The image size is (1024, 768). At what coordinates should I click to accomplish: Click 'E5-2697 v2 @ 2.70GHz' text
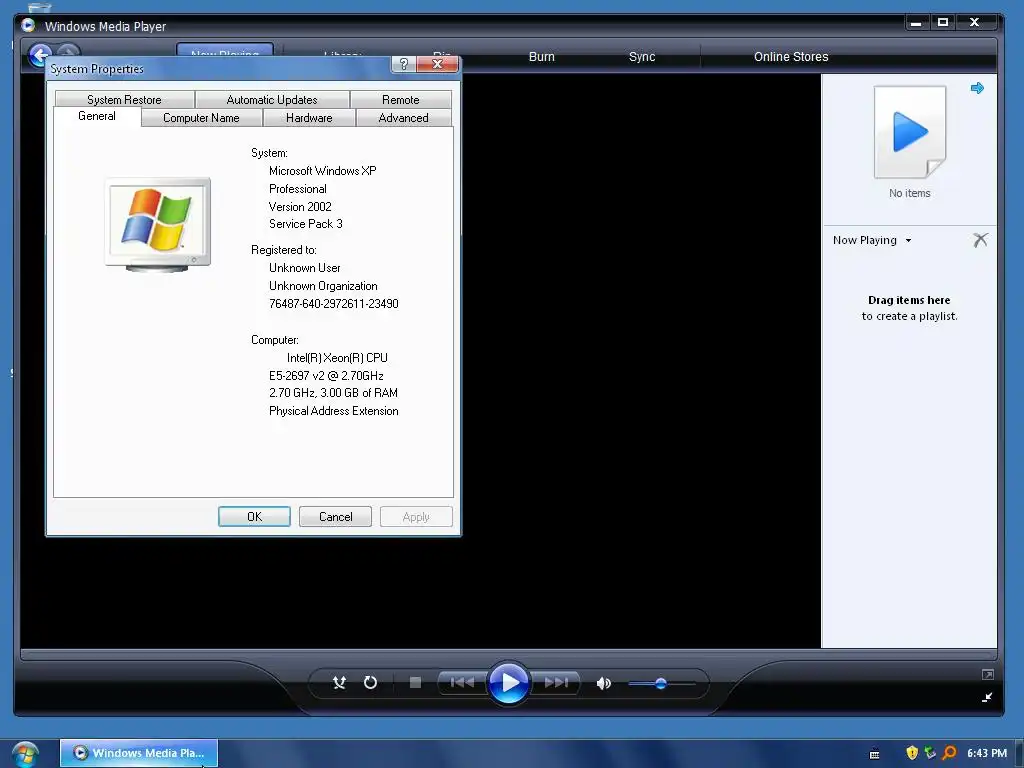click(326, 376)
